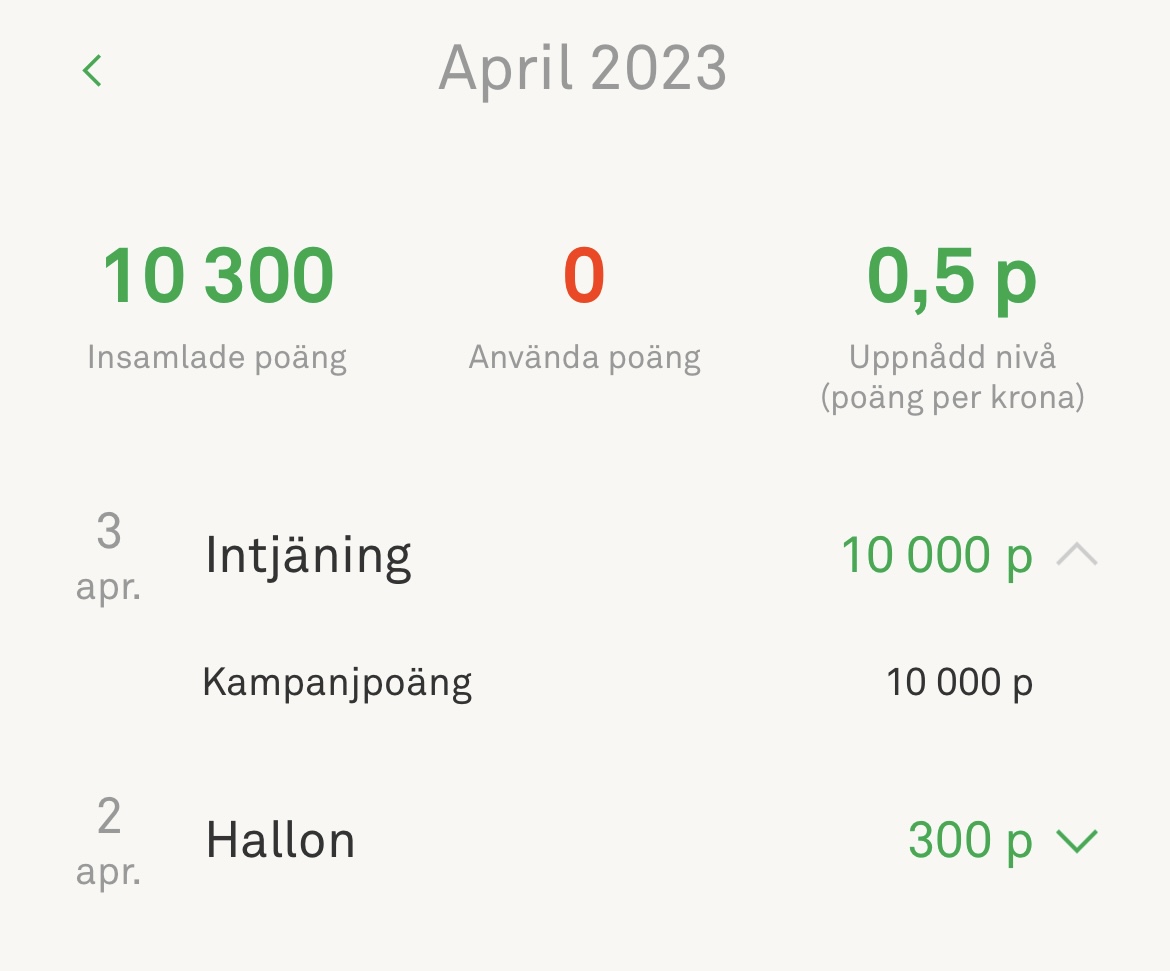Tap the April 2023 page title
Viewport: 1170px width, 971px height.
pyautogui.click(x=583, y=69)
